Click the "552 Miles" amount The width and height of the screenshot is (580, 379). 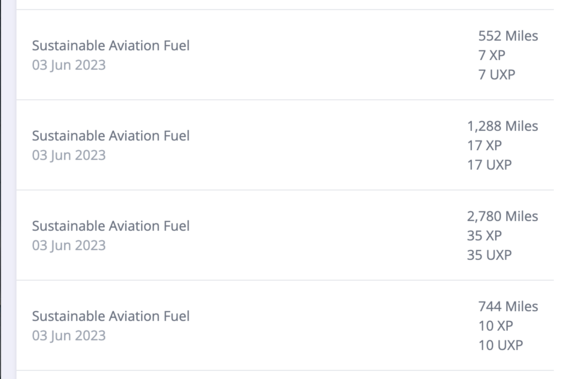[508, 36]
